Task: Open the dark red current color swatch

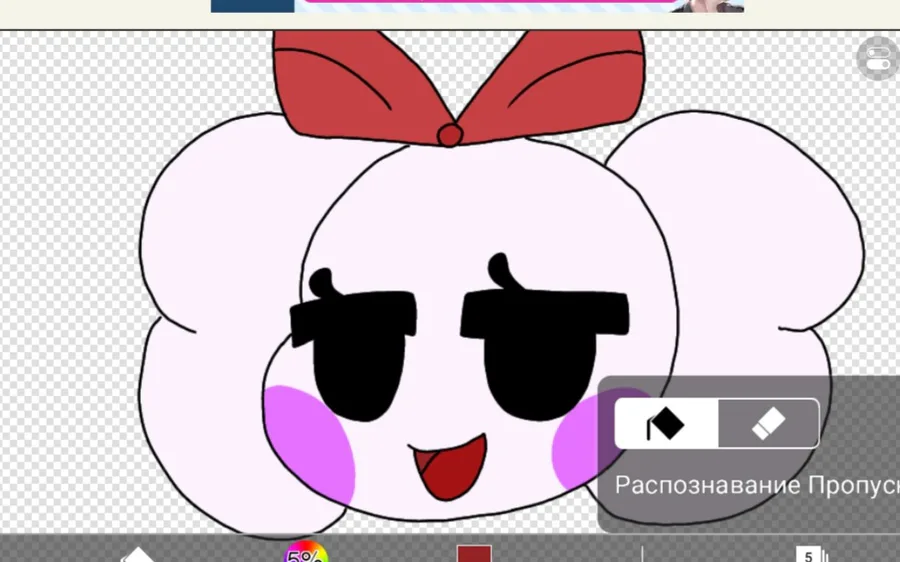Action: coord(474,554)
